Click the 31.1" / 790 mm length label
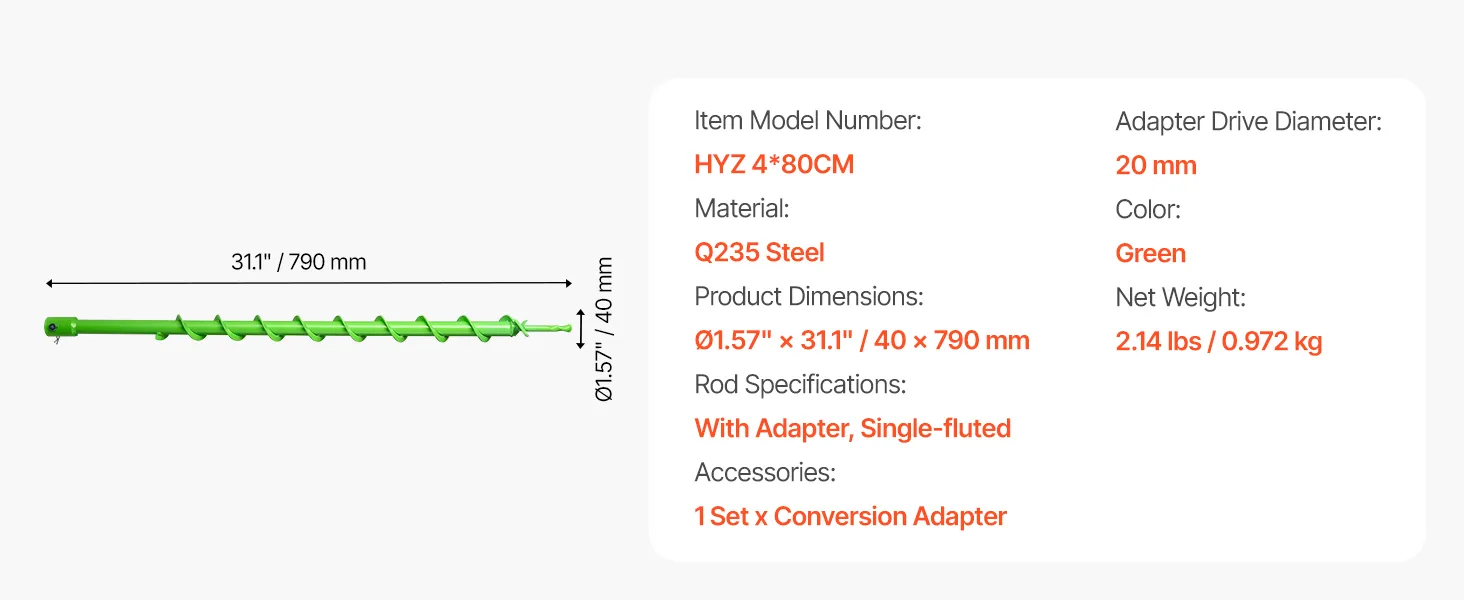Image resolution: width=1464 pixels, height=600 pixels. click(x=299, y=262)
